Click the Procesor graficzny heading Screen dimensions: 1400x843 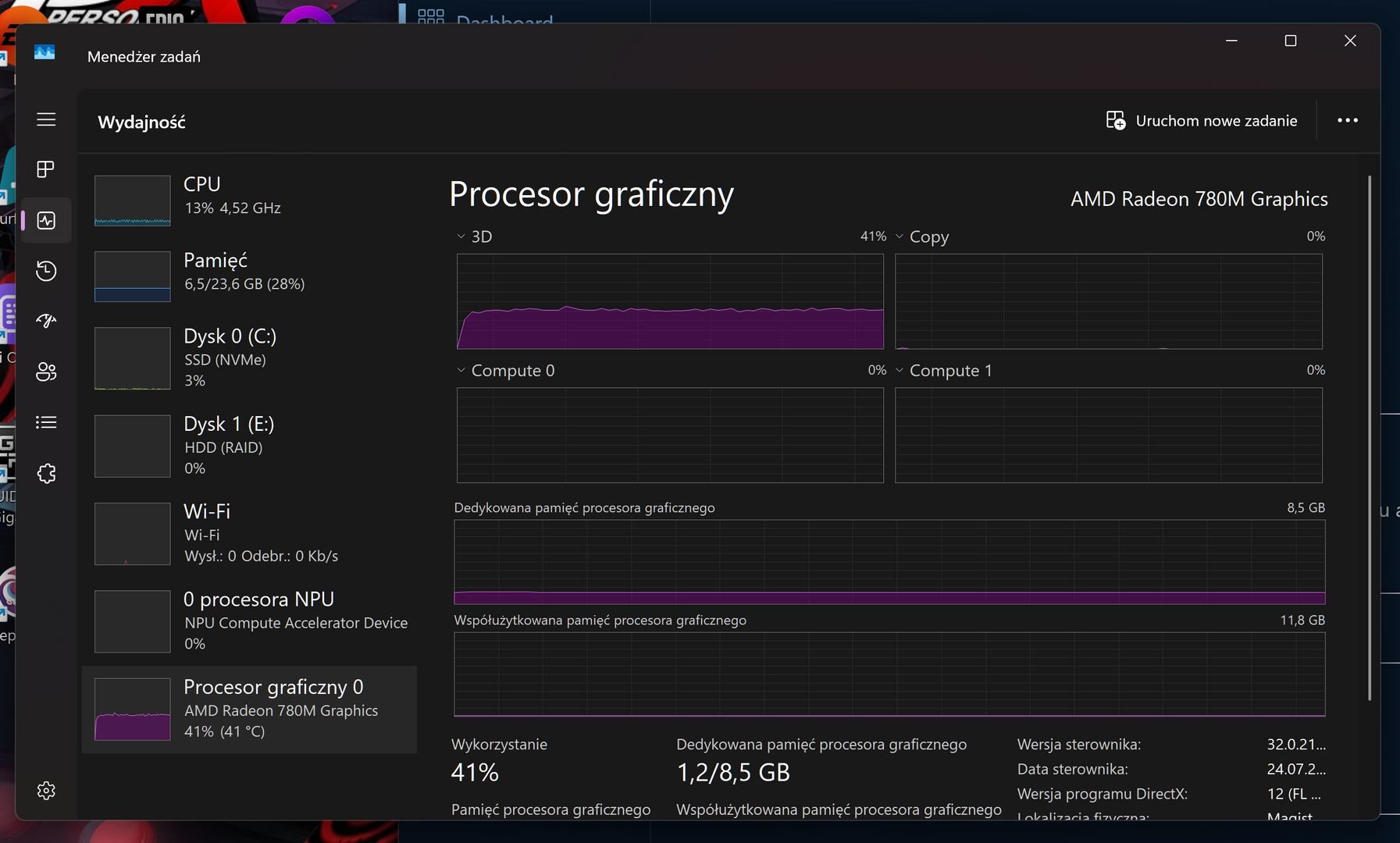click(x=591, y=194)
